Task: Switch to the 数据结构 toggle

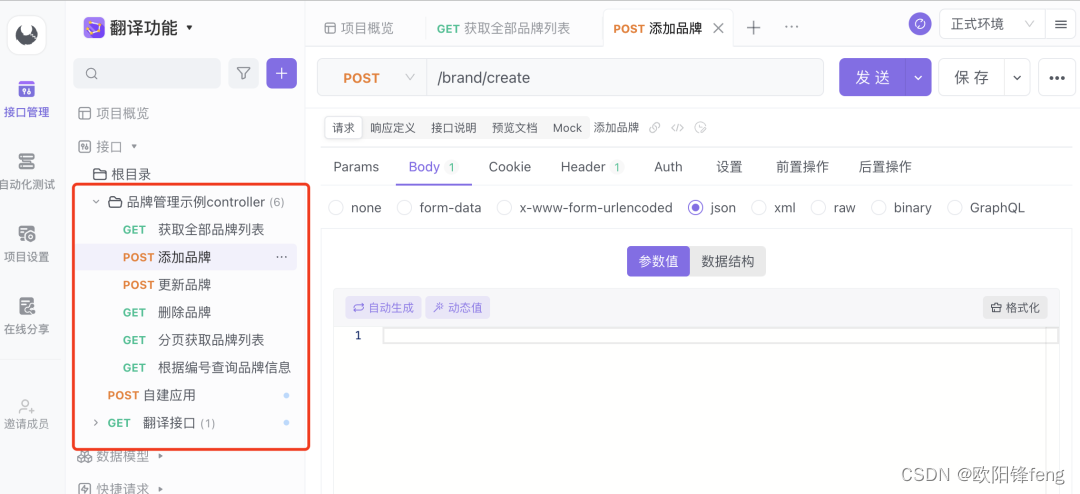Action: [x=727, y=262]
